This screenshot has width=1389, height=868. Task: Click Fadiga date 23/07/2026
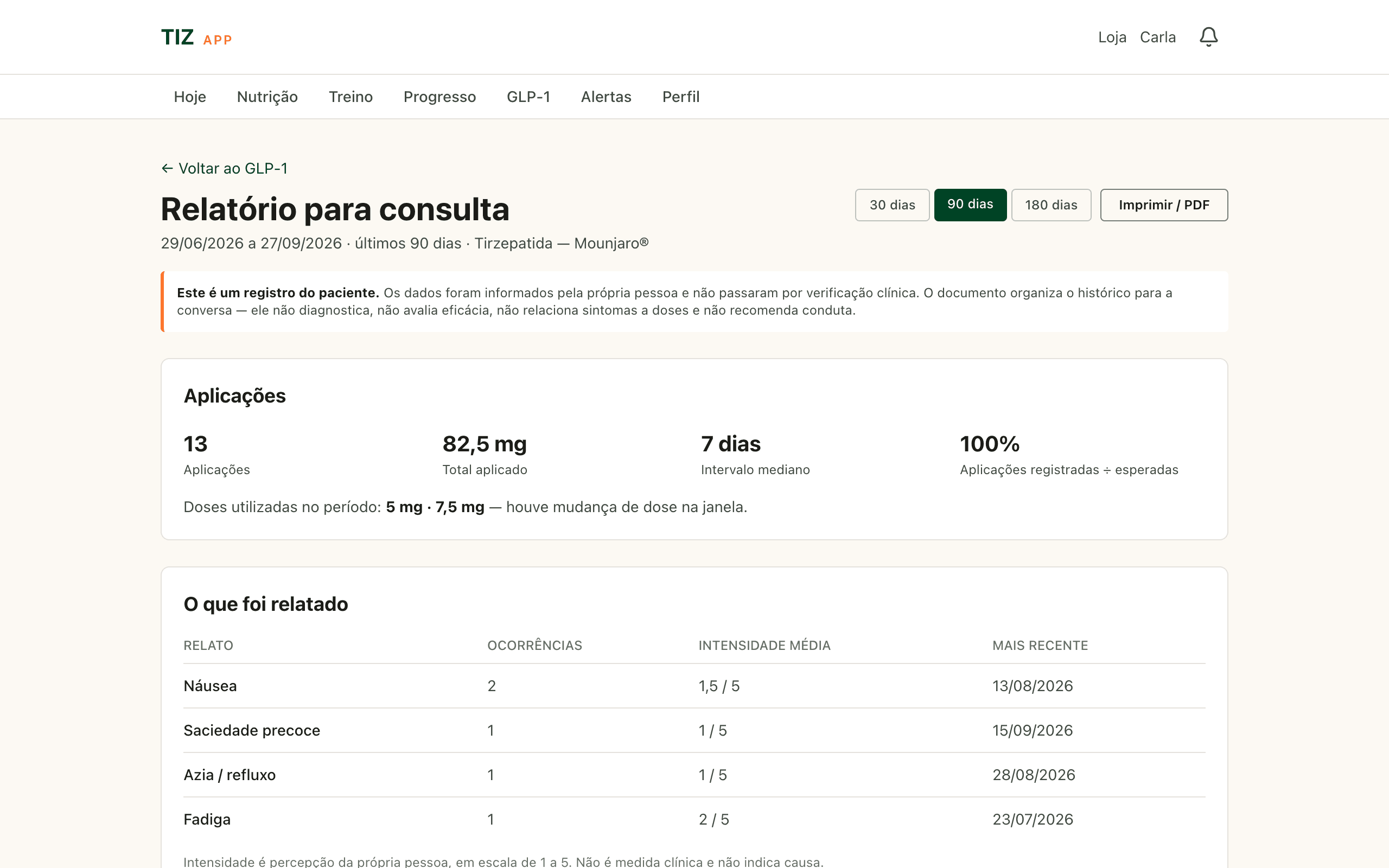click(1033, 819)
